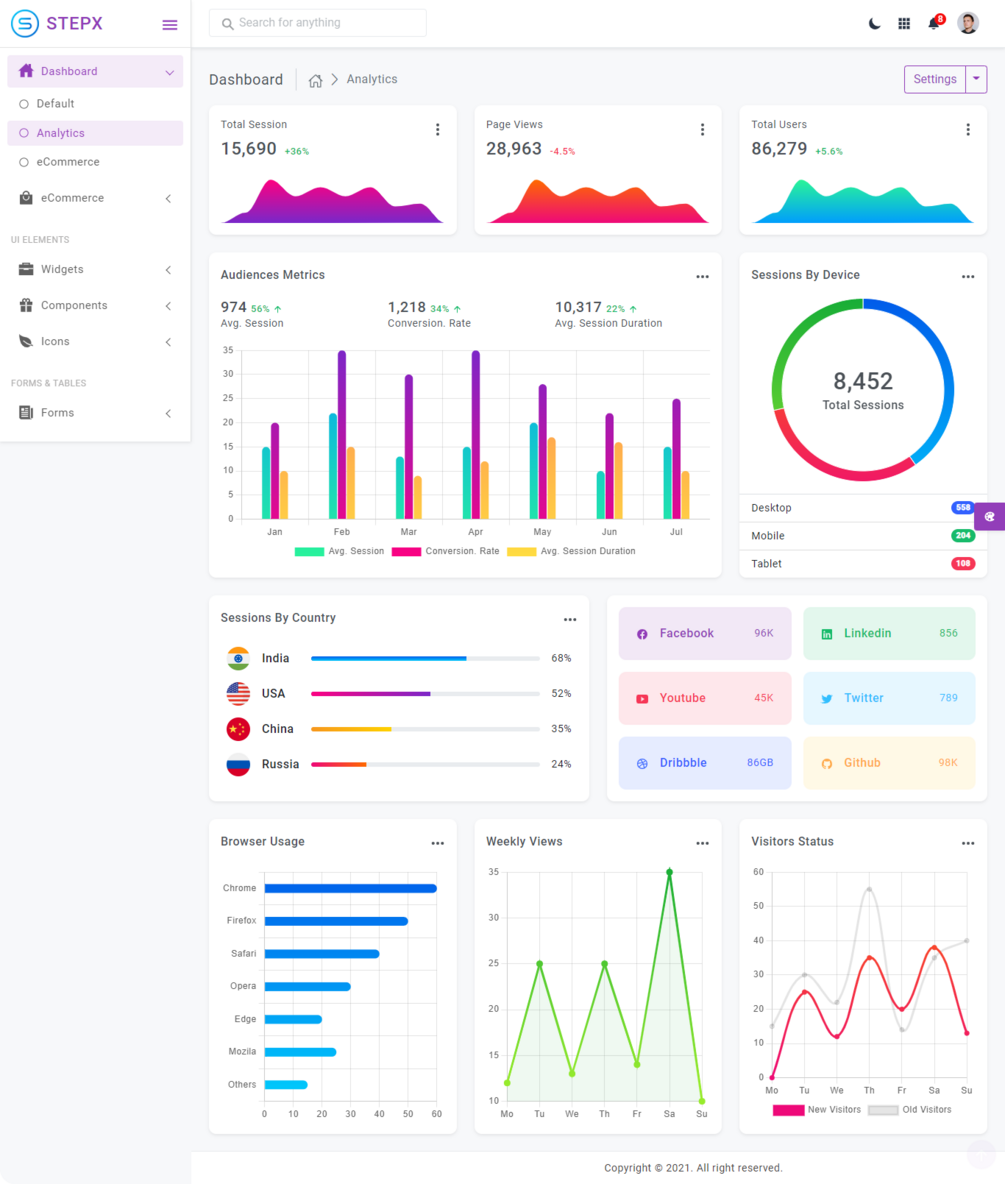Toggle the sidebar hamburger menu

[170, 25]
